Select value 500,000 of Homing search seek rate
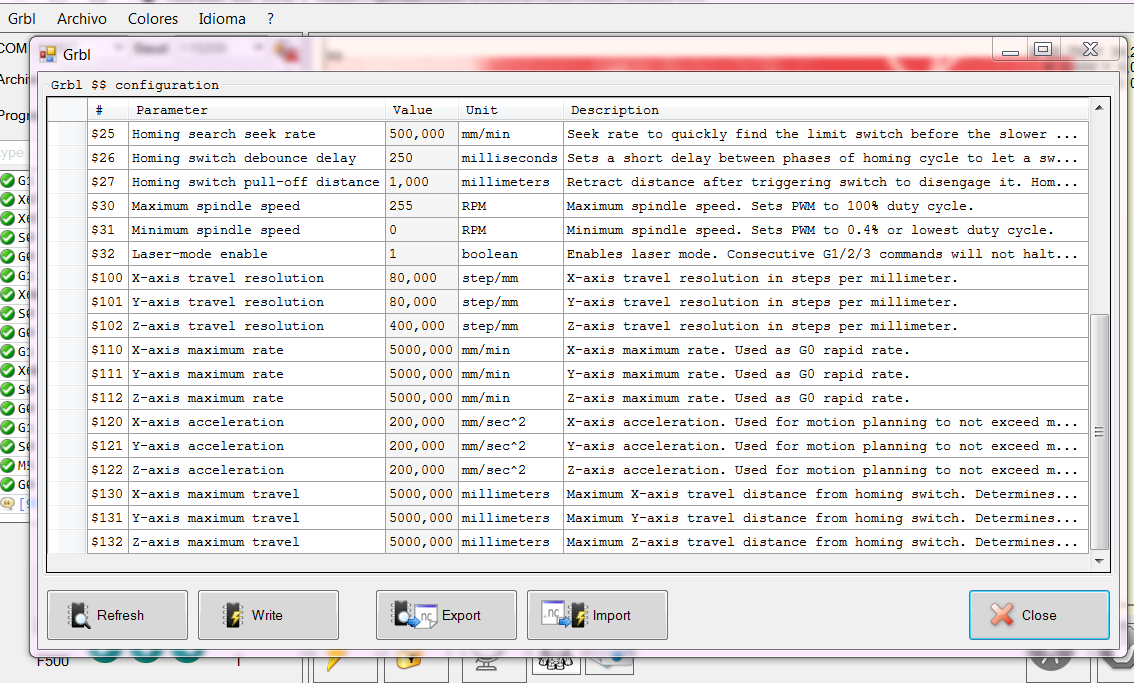This screenshot has height=683, width=1134. pyautogui.click(x=422, y=134)
